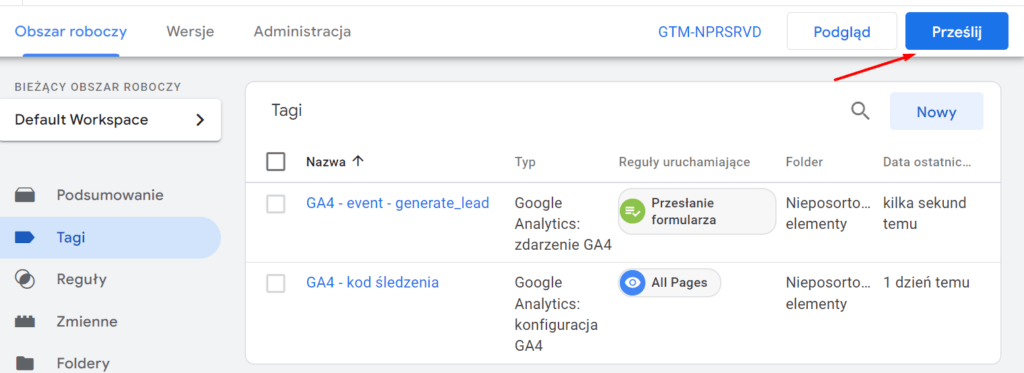Open the tag search magnifier icon
Image resolution: width=1024 pixels, height=373 pixels.
pos(860,112)
